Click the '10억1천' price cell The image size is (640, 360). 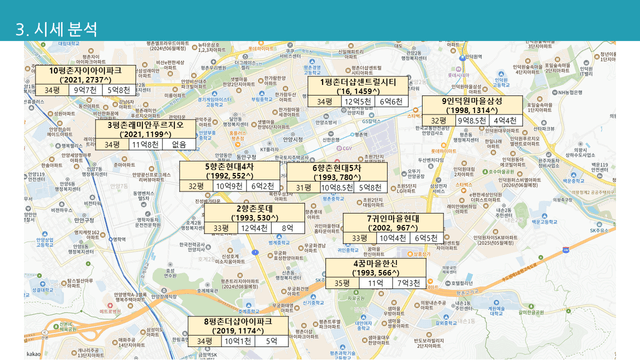click(x=238, y=341)
